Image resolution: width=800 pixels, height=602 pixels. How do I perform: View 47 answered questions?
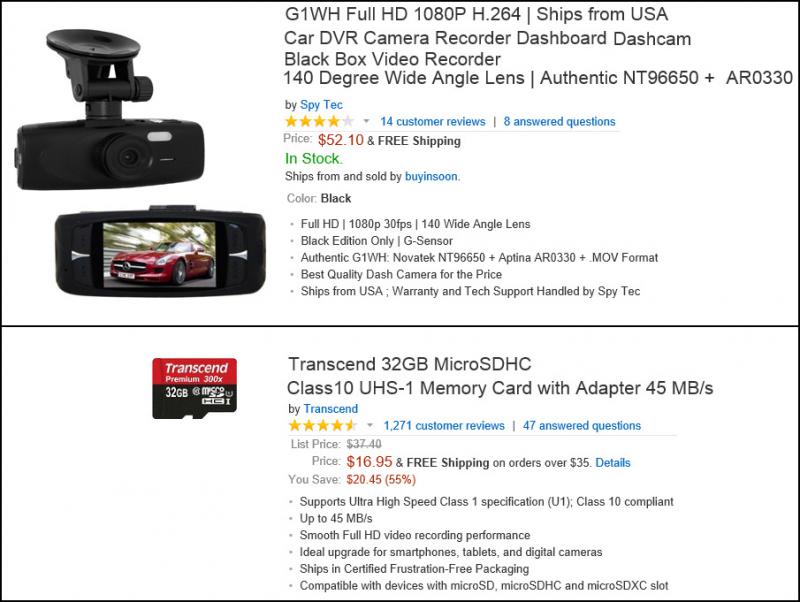(x=582, y=425)
